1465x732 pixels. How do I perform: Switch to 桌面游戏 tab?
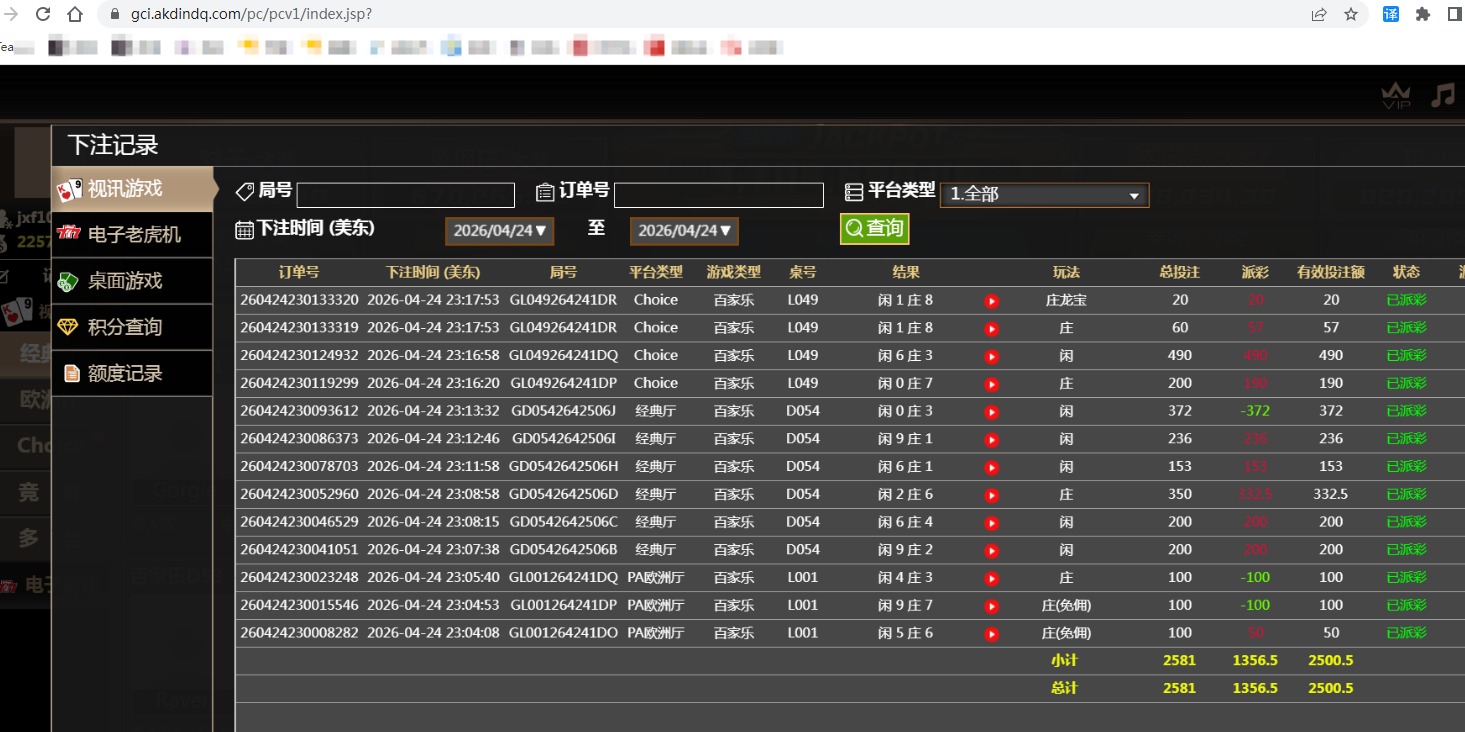(x=132, y=281)
